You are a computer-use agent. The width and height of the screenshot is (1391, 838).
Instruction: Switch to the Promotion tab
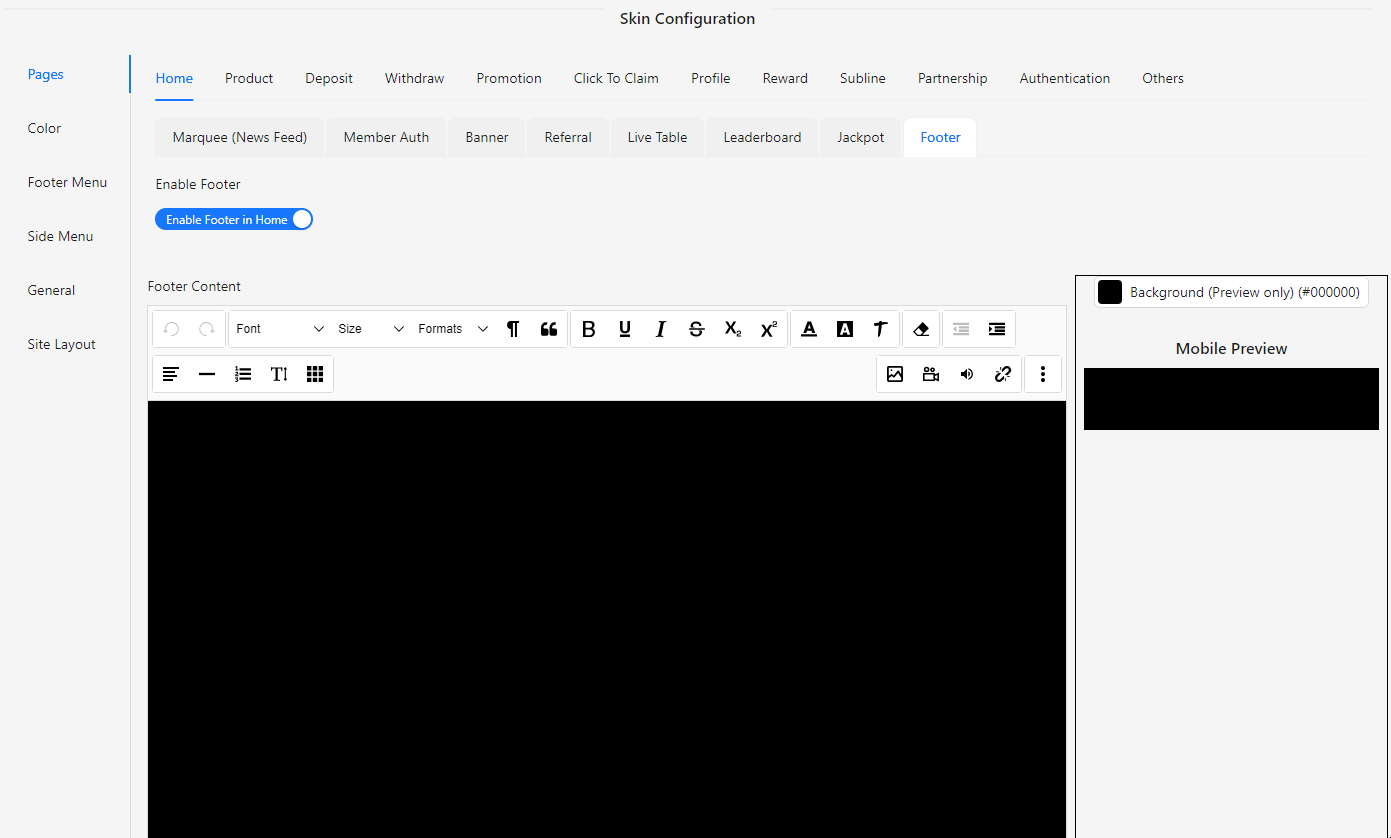(x=508, y=78)
